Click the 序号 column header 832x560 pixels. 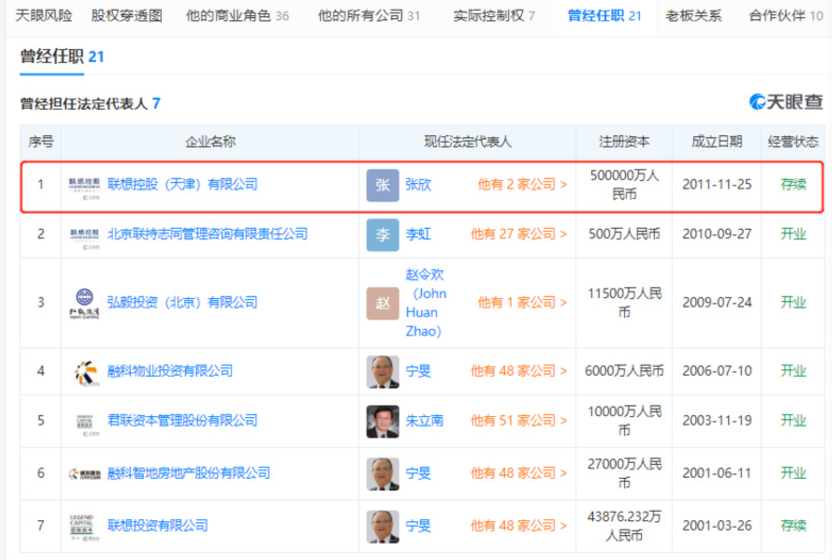coord(41,141)
